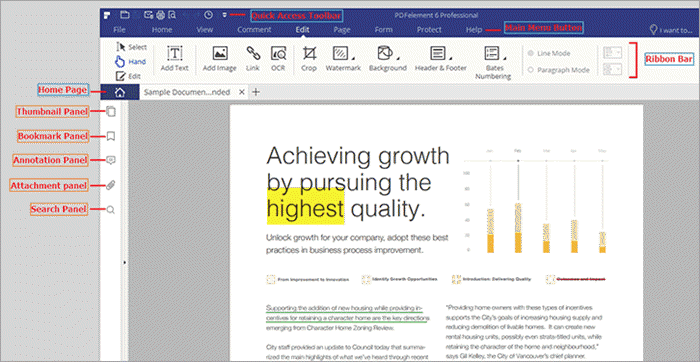Click the PDFelement logo icon

click(106, 15)
